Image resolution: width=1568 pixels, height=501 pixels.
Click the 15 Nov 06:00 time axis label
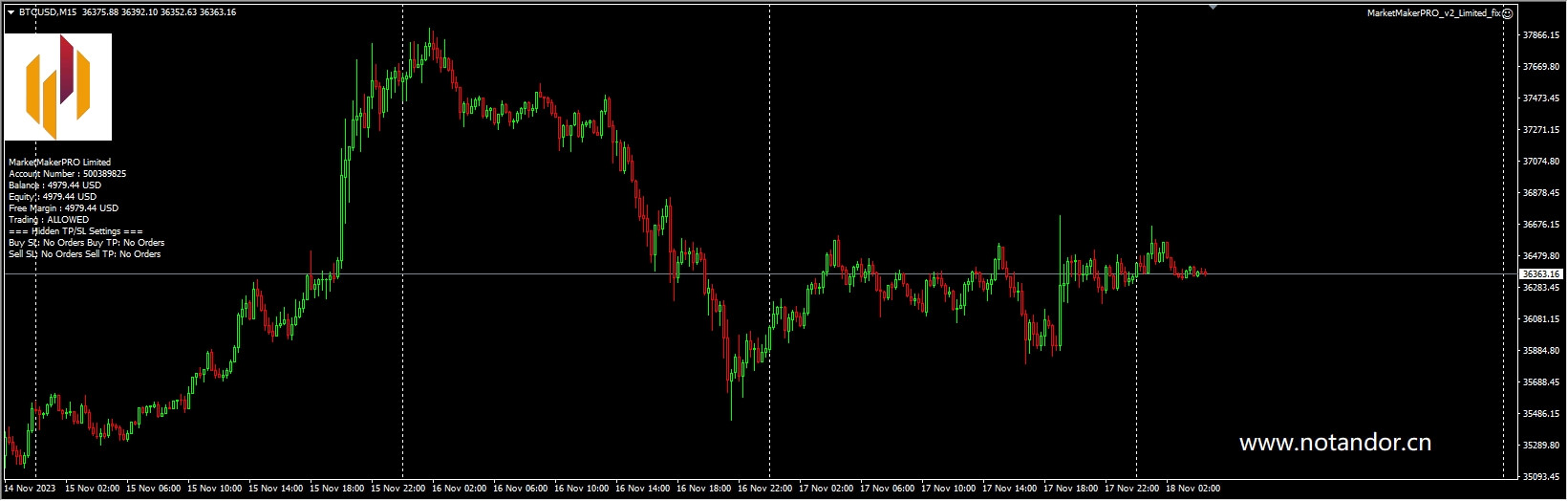click(x=154, y=489)
